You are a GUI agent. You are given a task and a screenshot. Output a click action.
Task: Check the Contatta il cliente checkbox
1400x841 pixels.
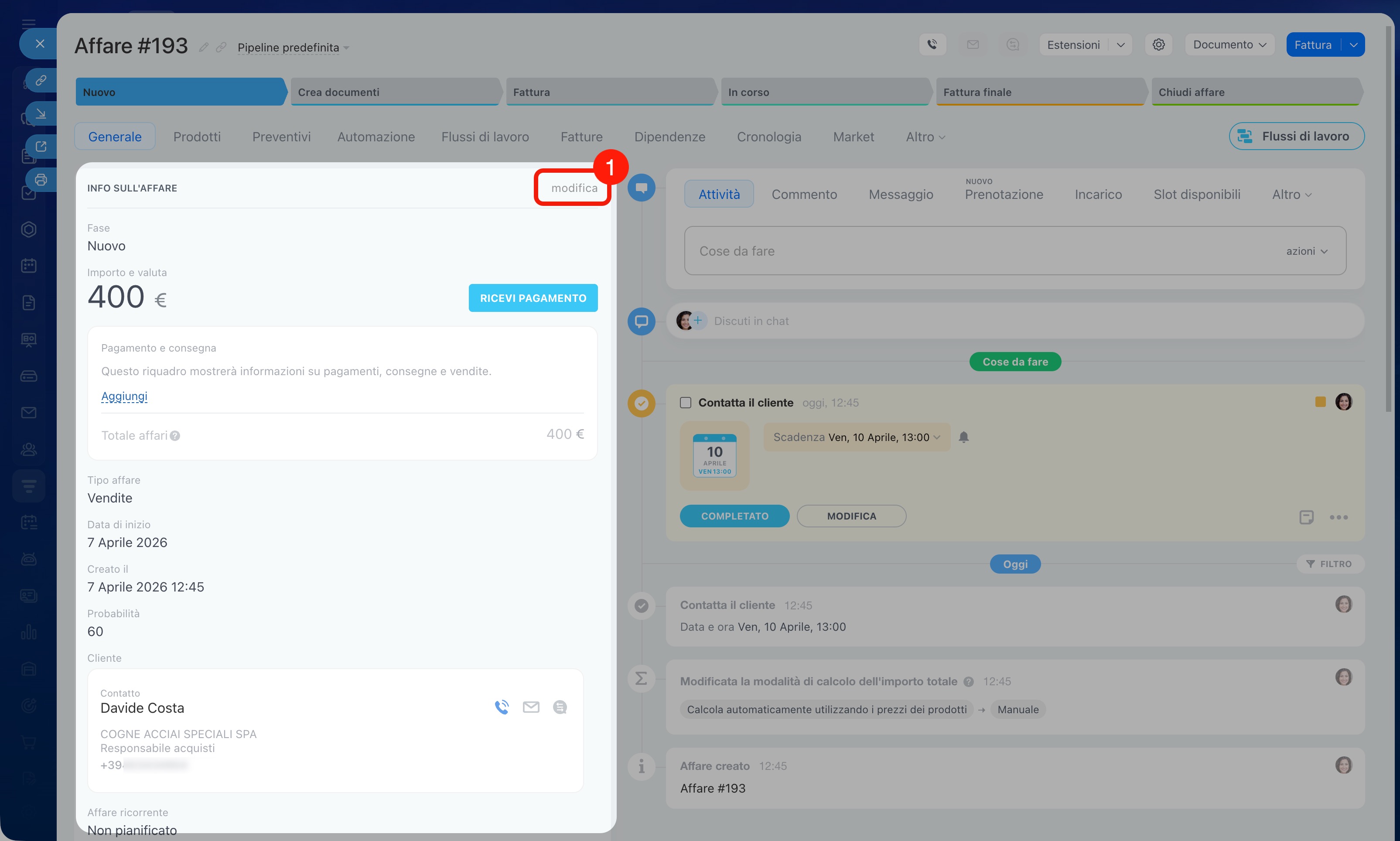pyautogui.click(x=686, y=402)
